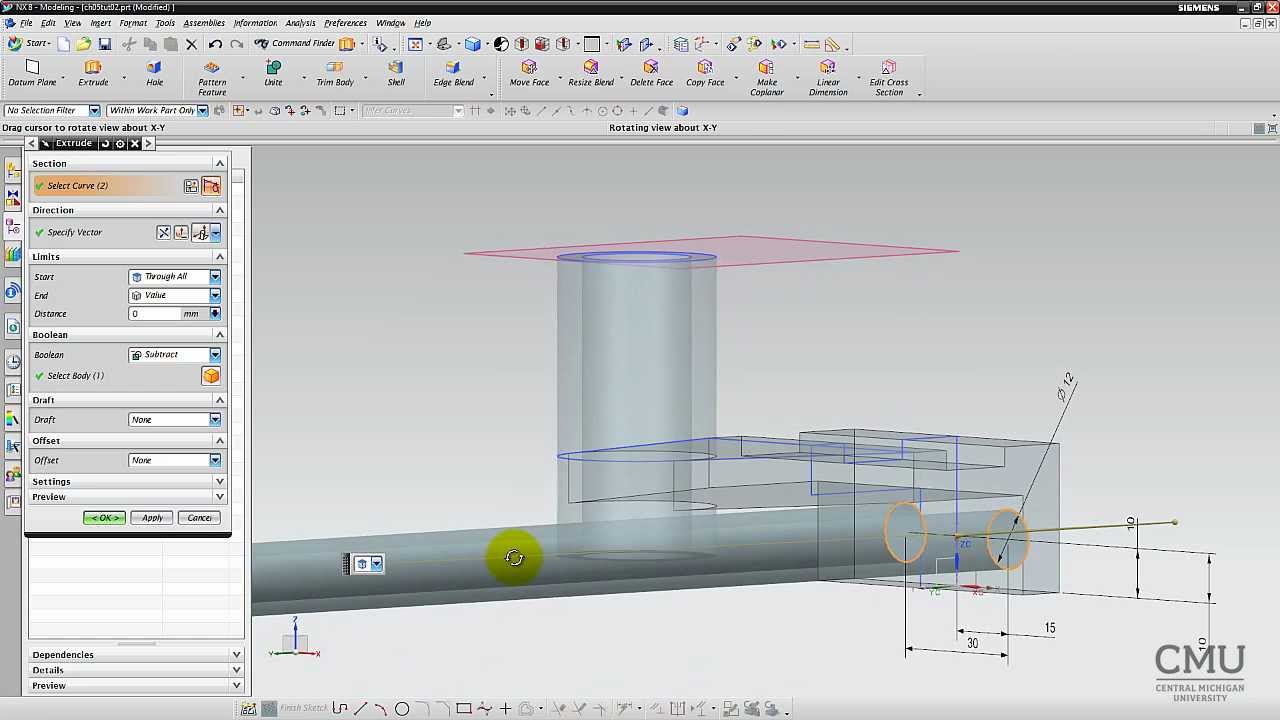Image resolution: width=1280 pixels, height=720 pixels.
Task: Click the Open file folder icon
Action: 84,44
